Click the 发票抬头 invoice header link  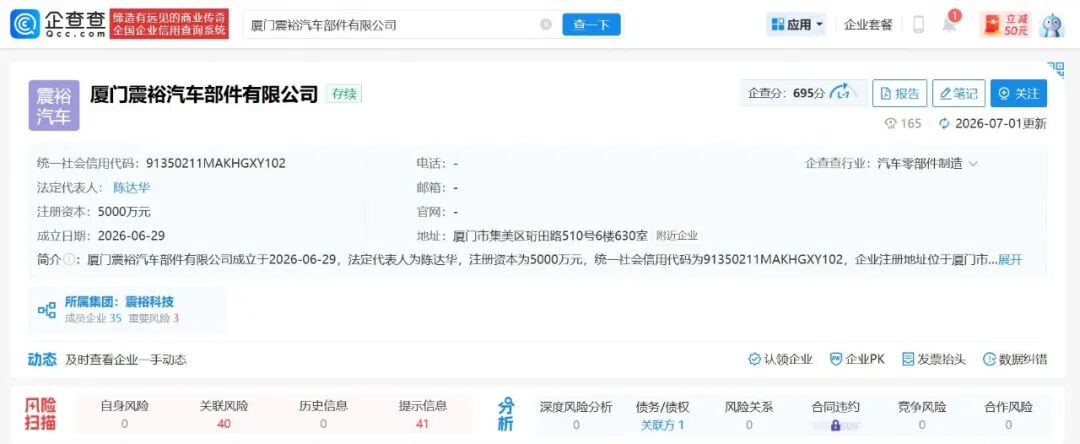[x=934, y=359]
